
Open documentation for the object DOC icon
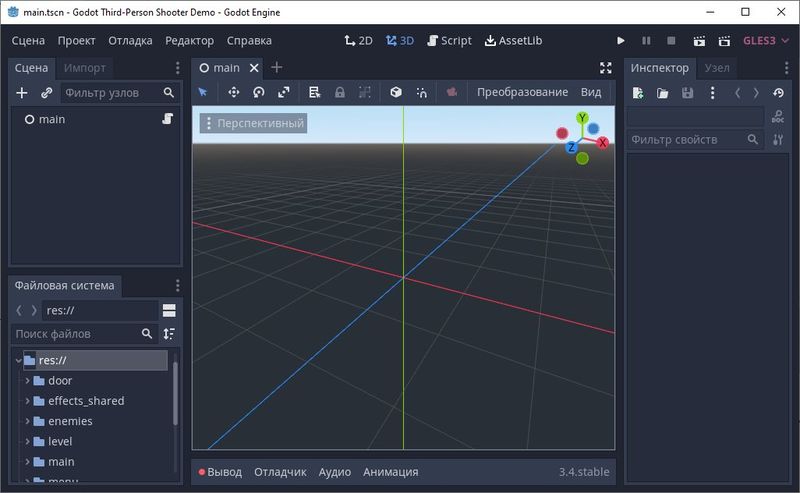778,116
